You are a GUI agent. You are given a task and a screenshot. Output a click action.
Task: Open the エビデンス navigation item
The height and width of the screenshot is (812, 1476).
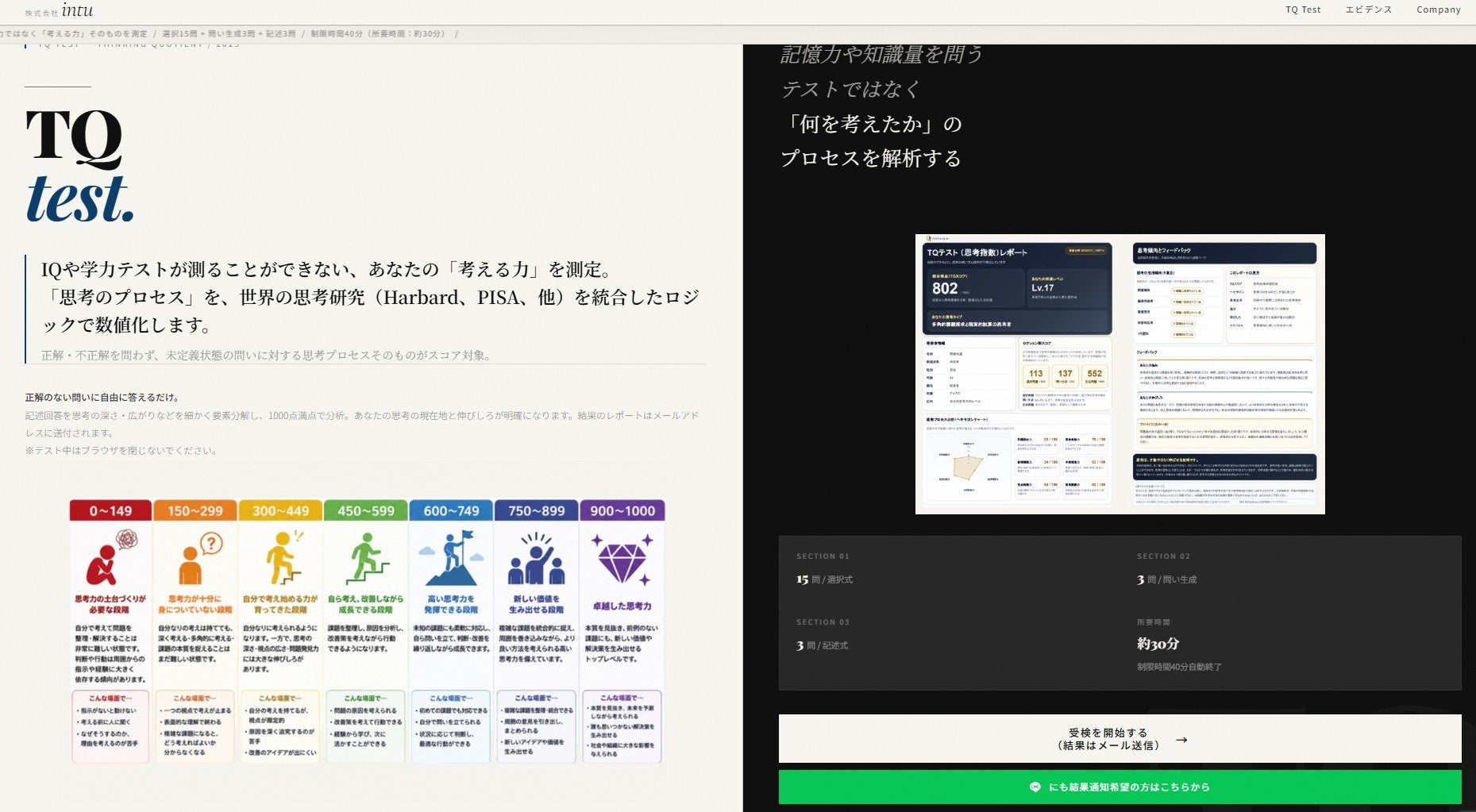1368,10
